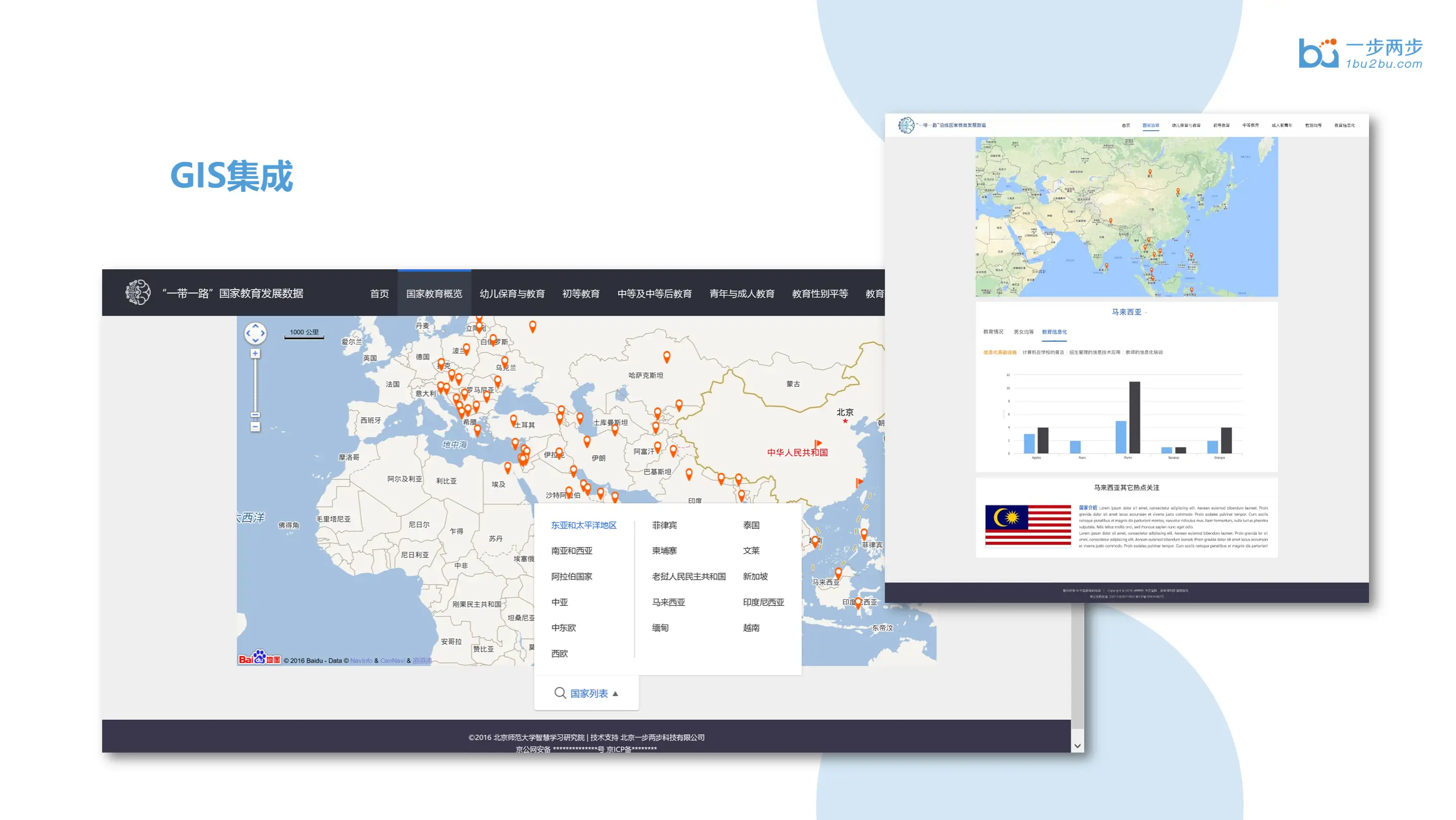Screen dimensions: 1456x820
Task: Select 南亚和西亚 region in list
Action: click(572, 550)
